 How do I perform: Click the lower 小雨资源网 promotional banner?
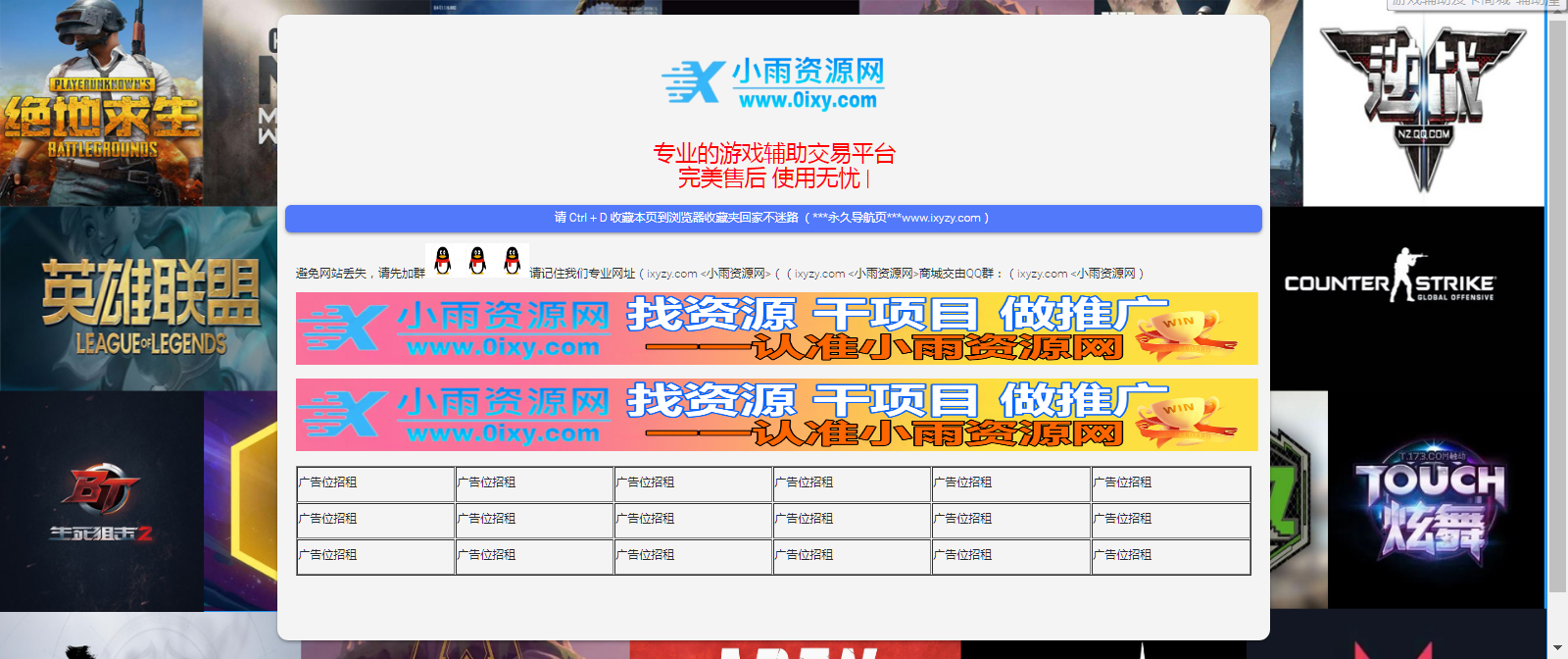(x=776, y=415)
